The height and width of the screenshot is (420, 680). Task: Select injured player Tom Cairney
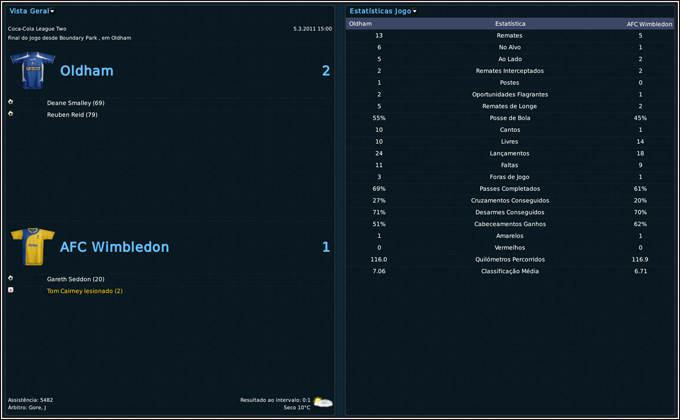84,291
